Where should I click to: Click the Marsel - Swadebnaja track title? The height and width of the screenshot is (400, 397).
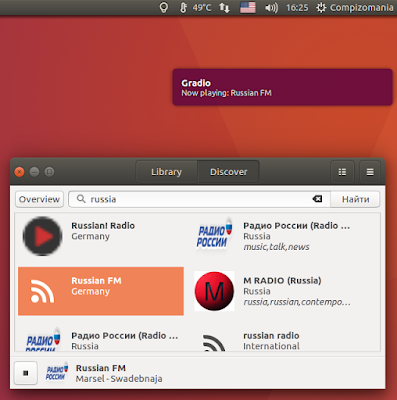pos(119,379)
